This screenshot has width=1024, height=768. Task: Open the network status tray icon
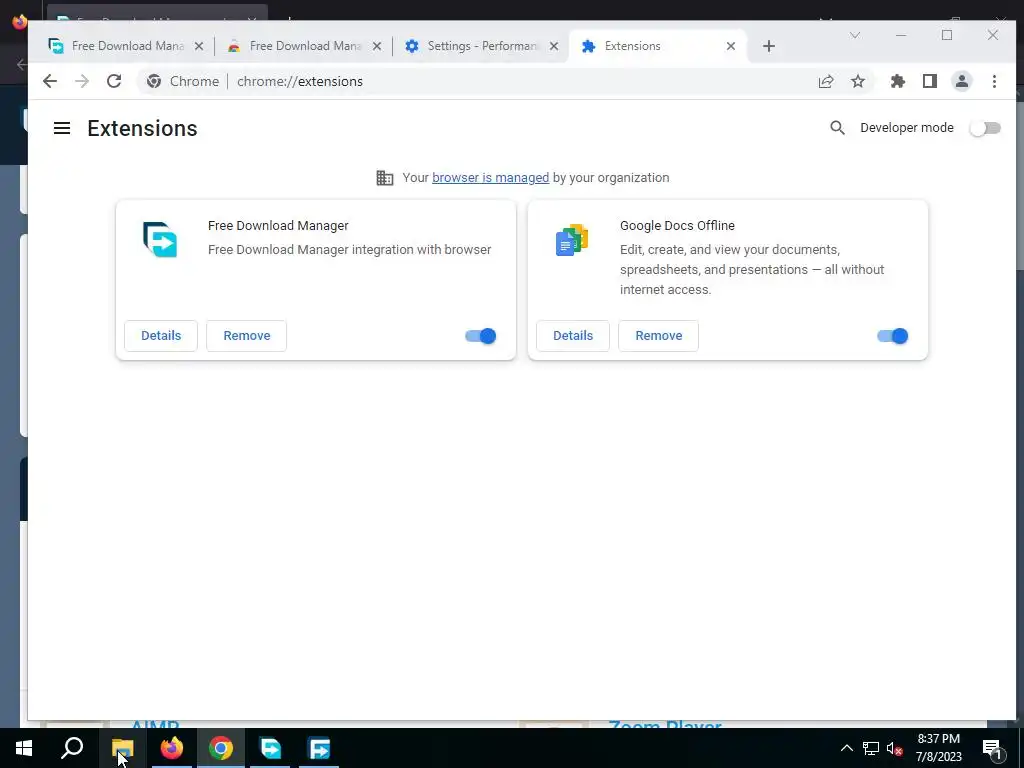coord(871,748)
